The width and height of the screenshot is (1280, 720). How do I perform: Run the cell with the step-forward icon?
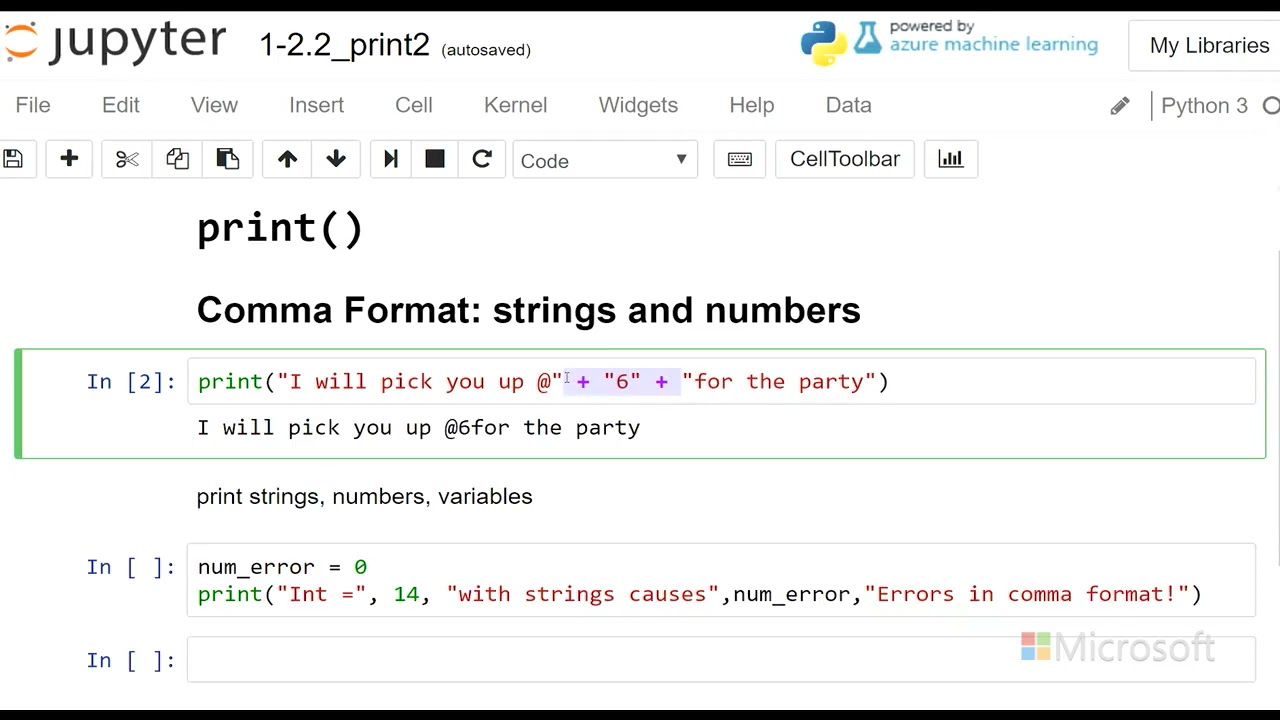391,159
